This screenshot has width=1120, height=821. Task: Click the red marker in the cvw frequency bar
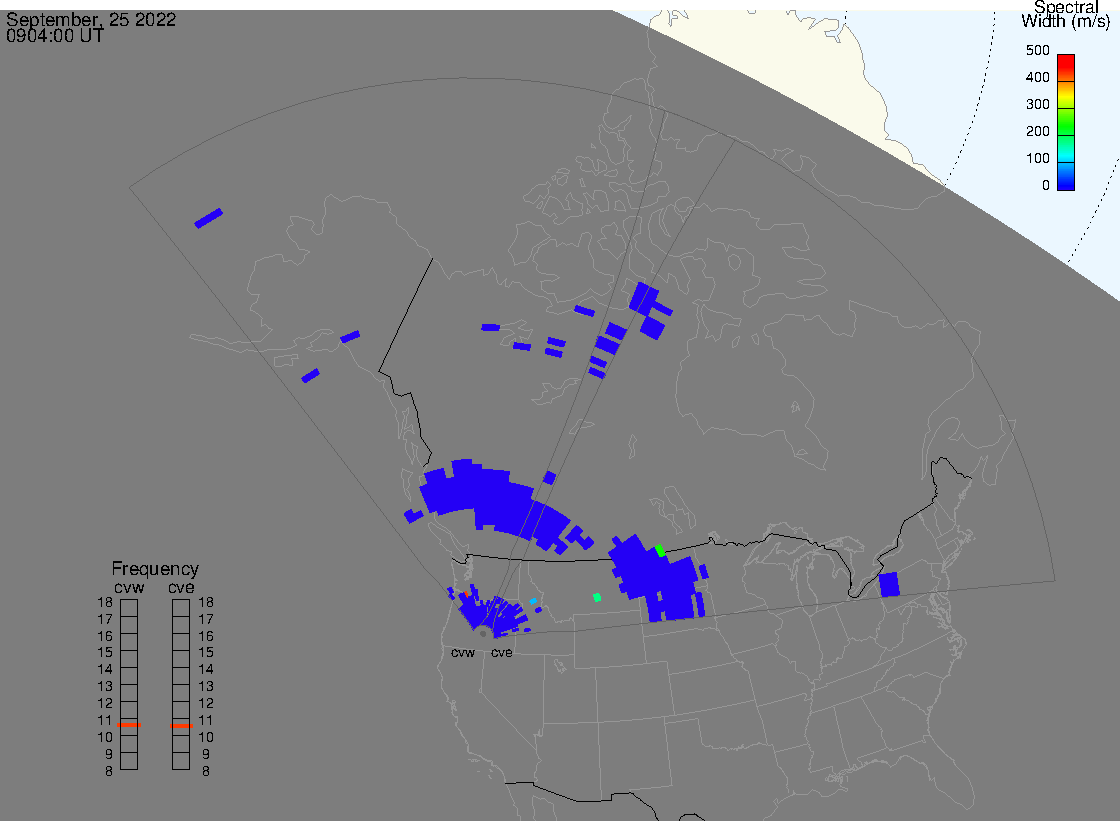click(x=129, y=725)
